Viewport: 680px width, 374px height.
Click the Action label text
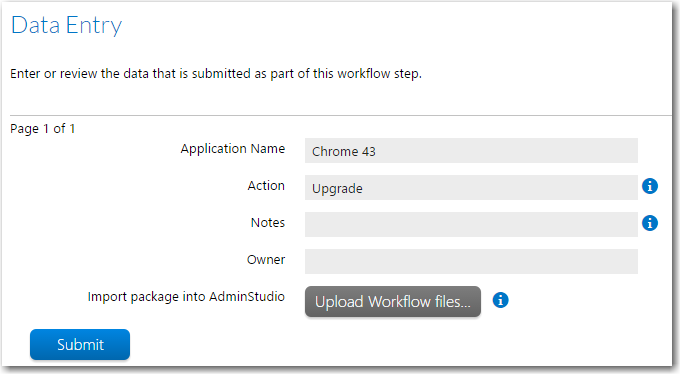pyautogui.click(x=266, y=185)
